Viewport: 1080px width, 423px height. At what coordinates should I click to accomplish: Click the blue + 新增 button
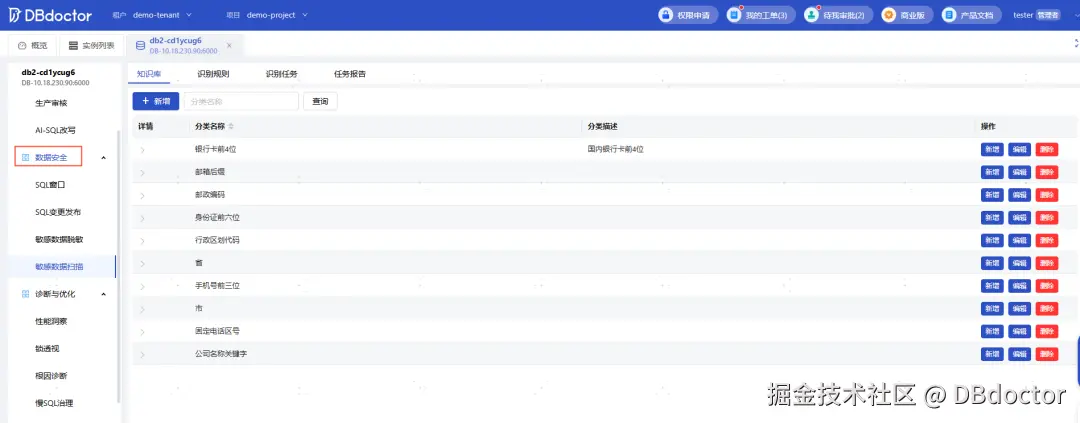(x=156, y=101)
